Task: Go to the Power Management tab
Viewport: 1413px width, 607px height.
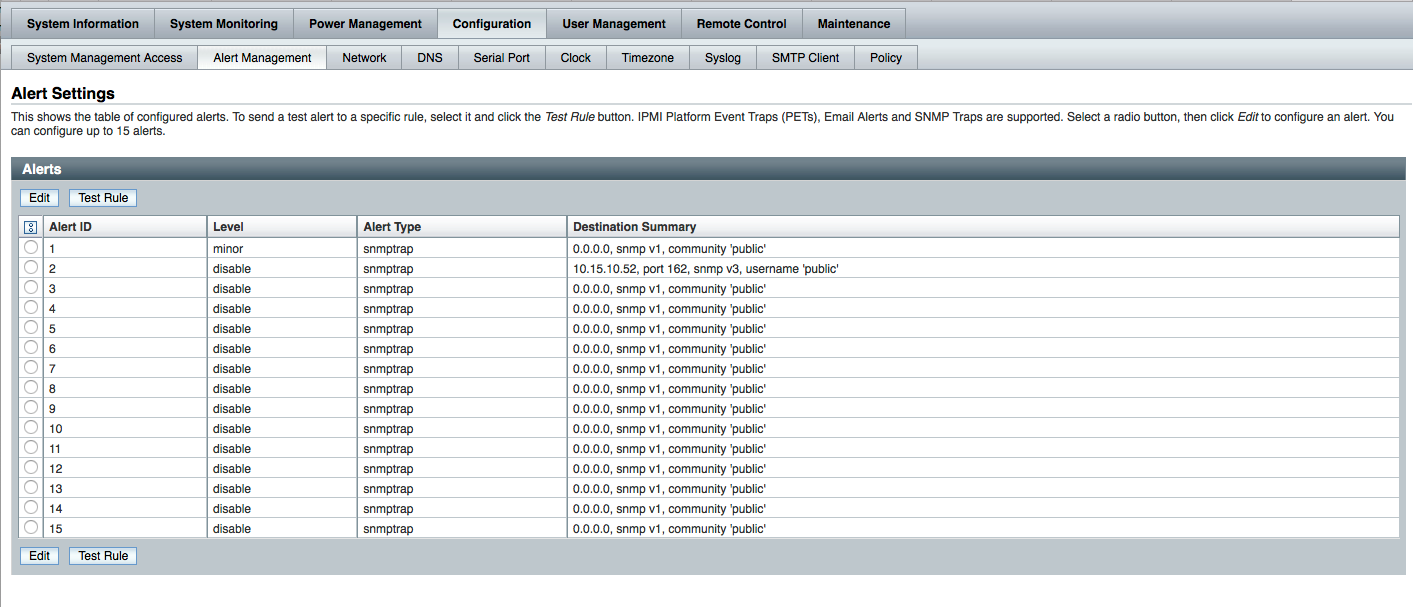Action: 365,24
